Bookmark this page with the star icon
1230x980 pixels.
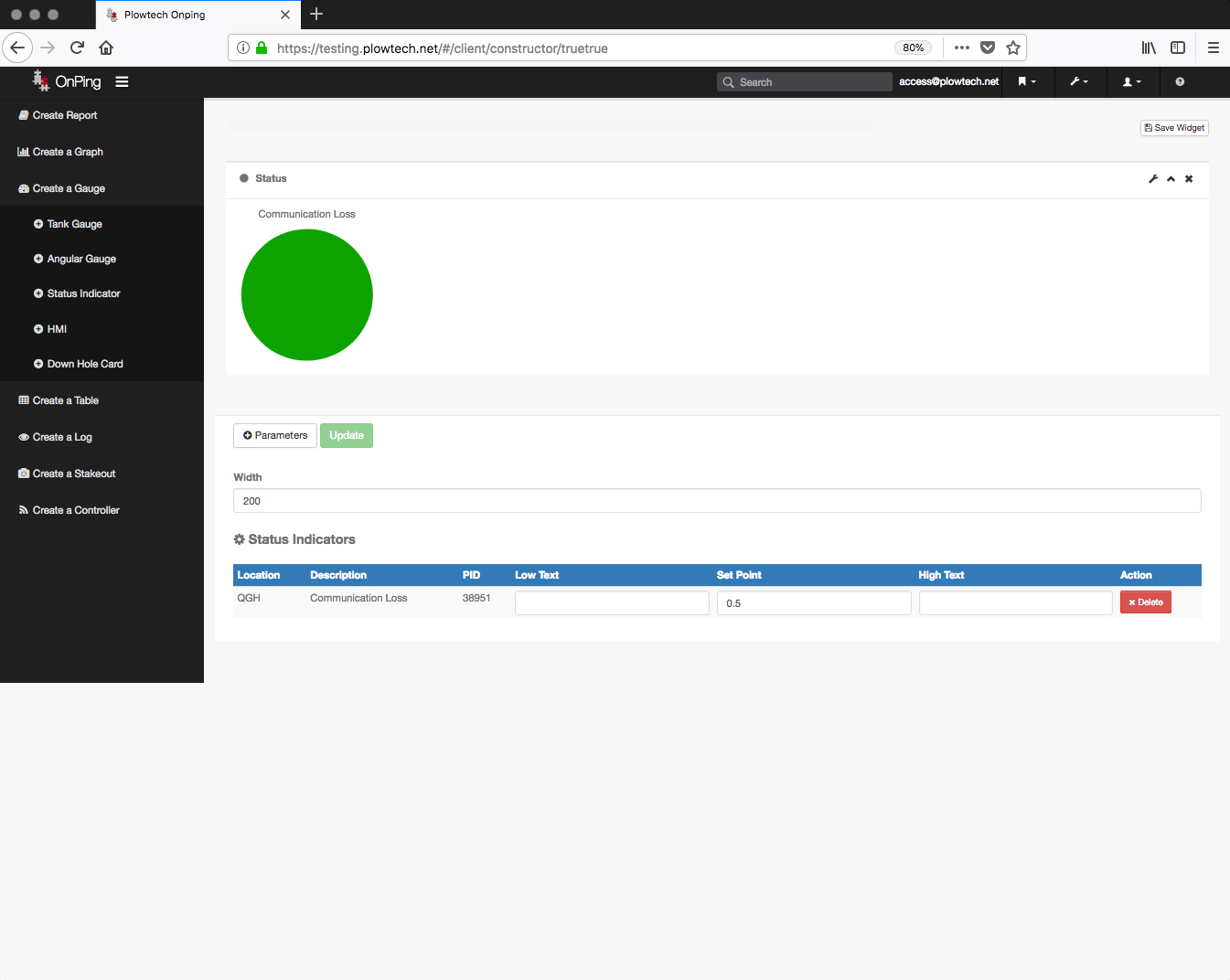pos(1013,48)
